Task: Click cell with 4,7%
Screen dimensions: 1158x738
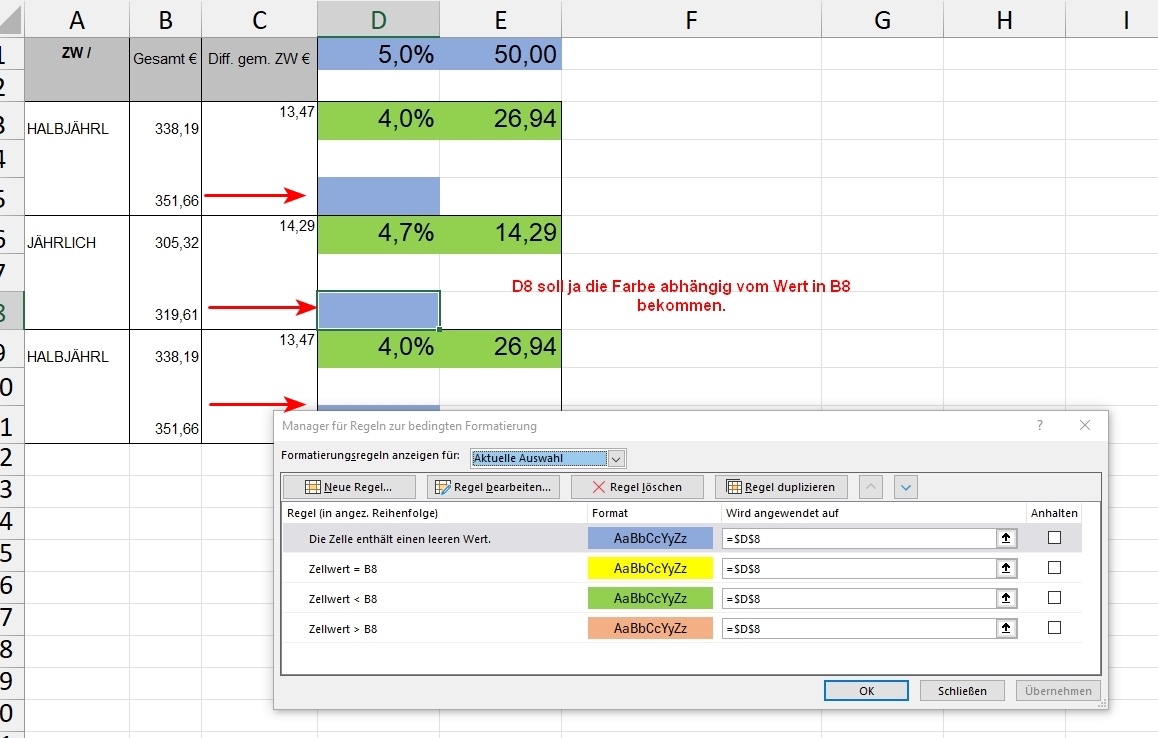Action: [379, 233]
